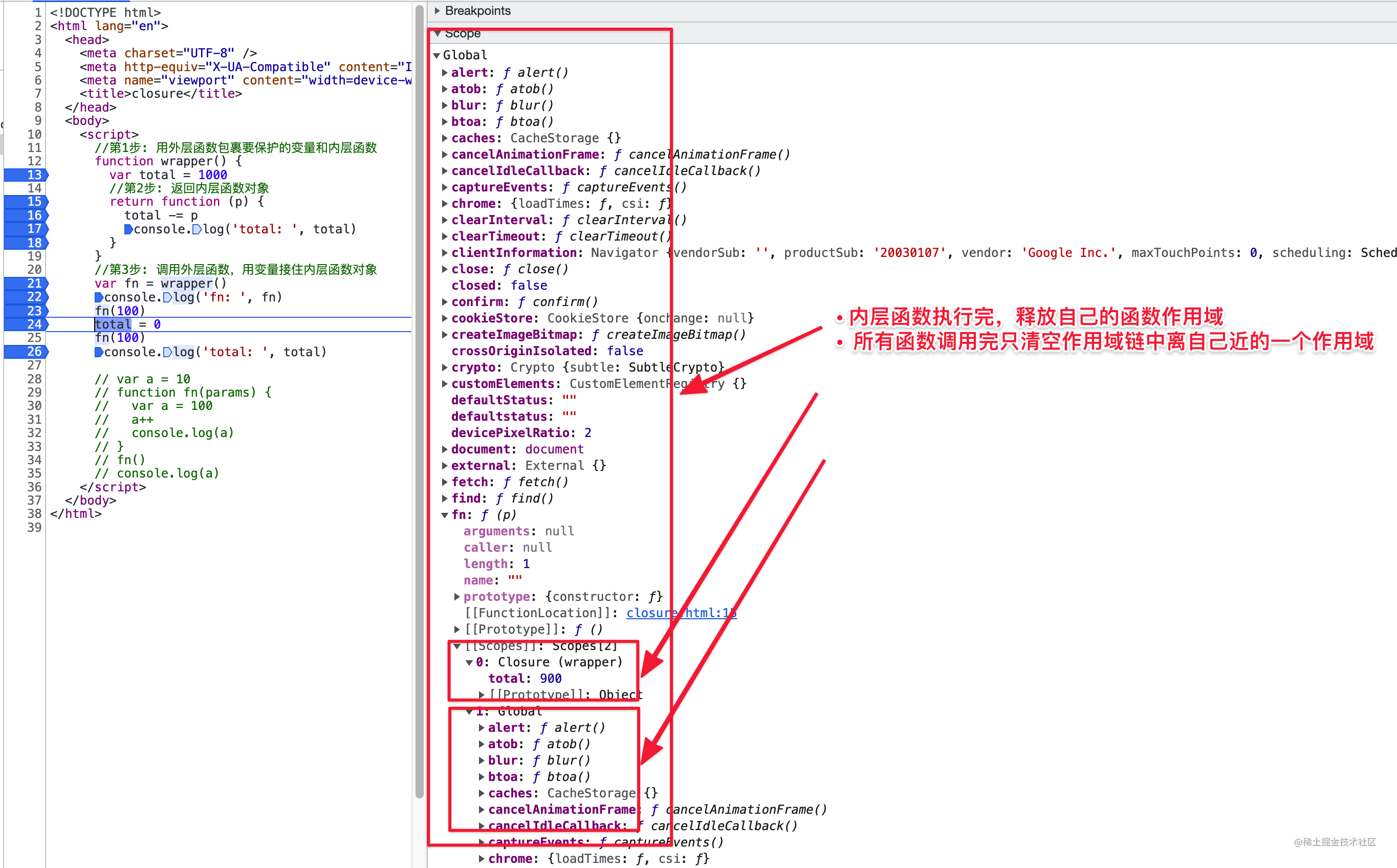Viewport: 1397px width, 868px height.
Task: Click line number 28 in the gutter
Action: [x=34, y=379]
